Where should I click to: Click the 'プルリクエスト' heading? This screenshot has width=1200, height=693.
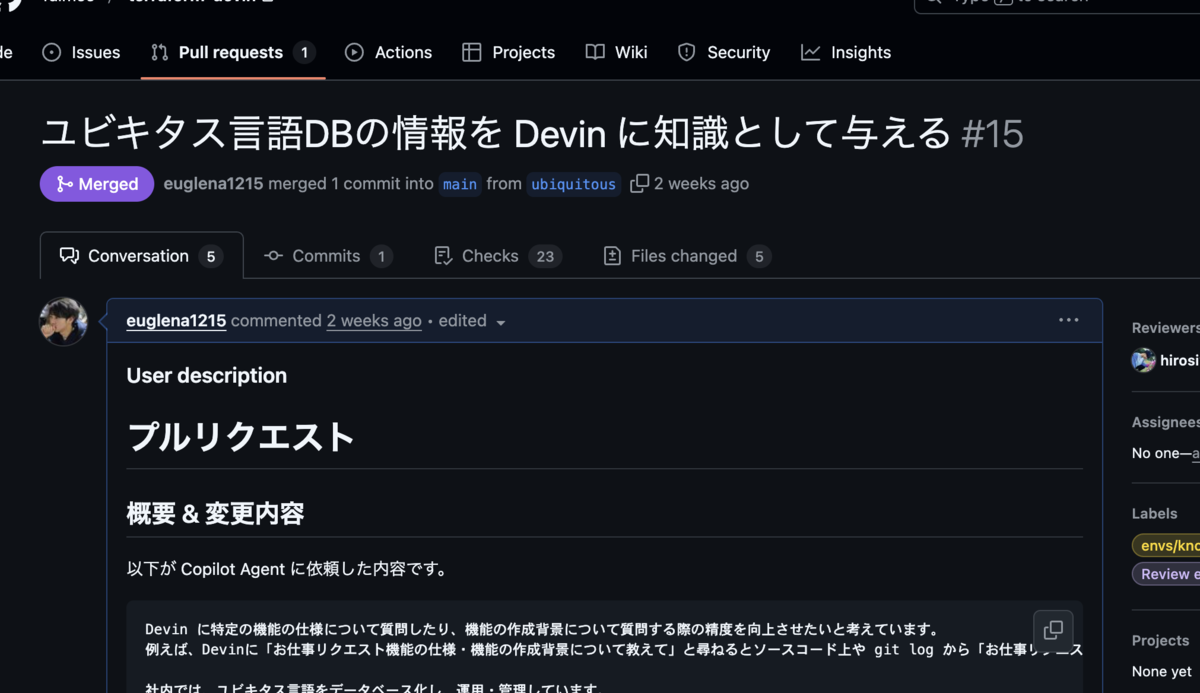pos(241,437)
